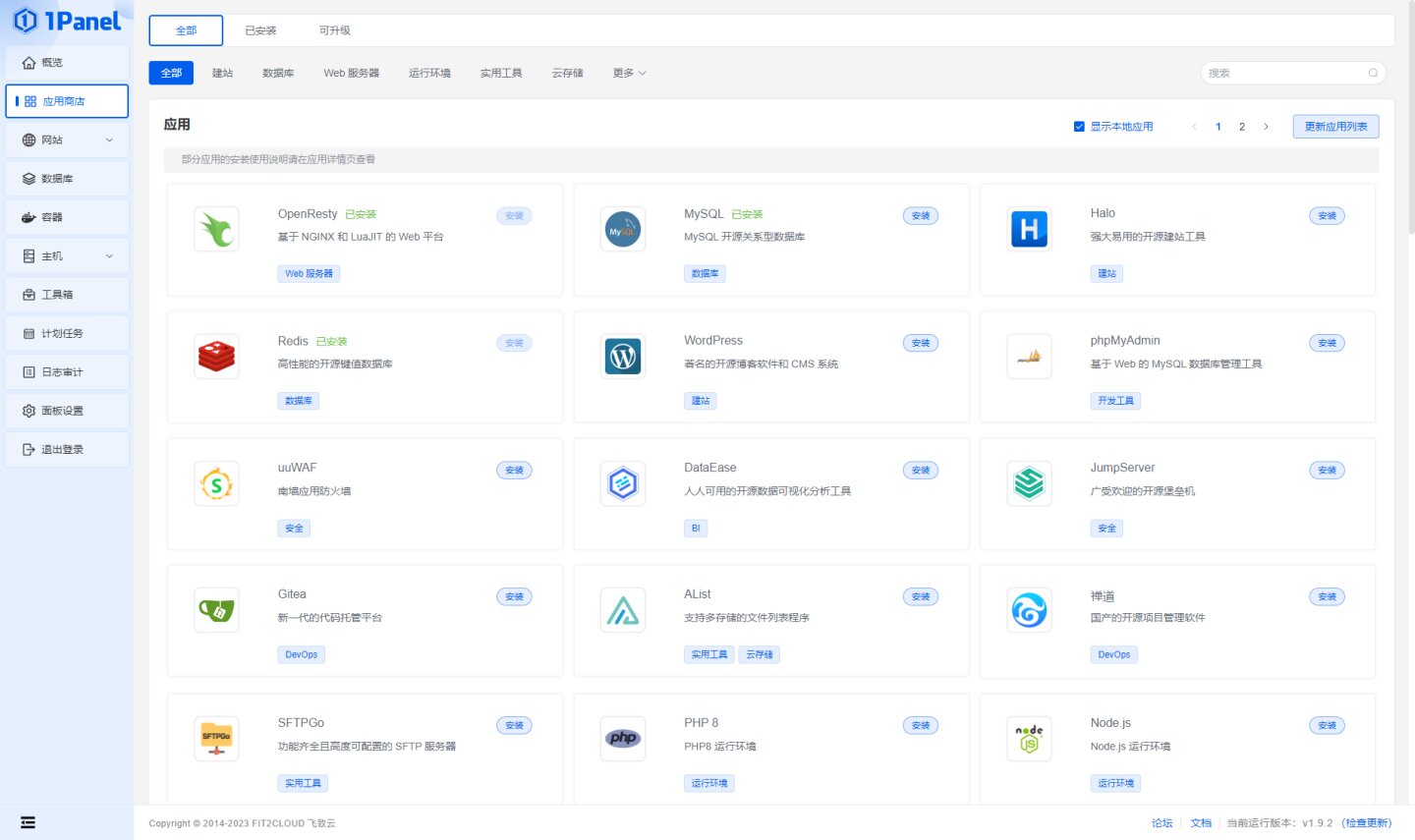Expand the 主机 sidebar menu

(67, 256)
